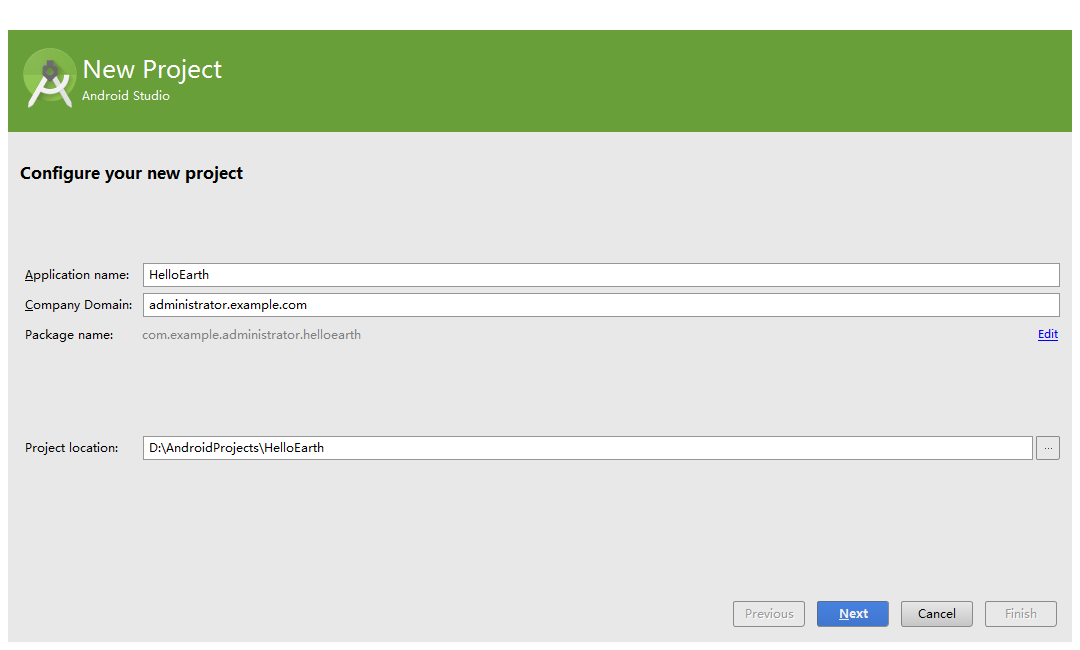Click the Next button
This screenshot has height=650, width=1080.
pos(853,614)
